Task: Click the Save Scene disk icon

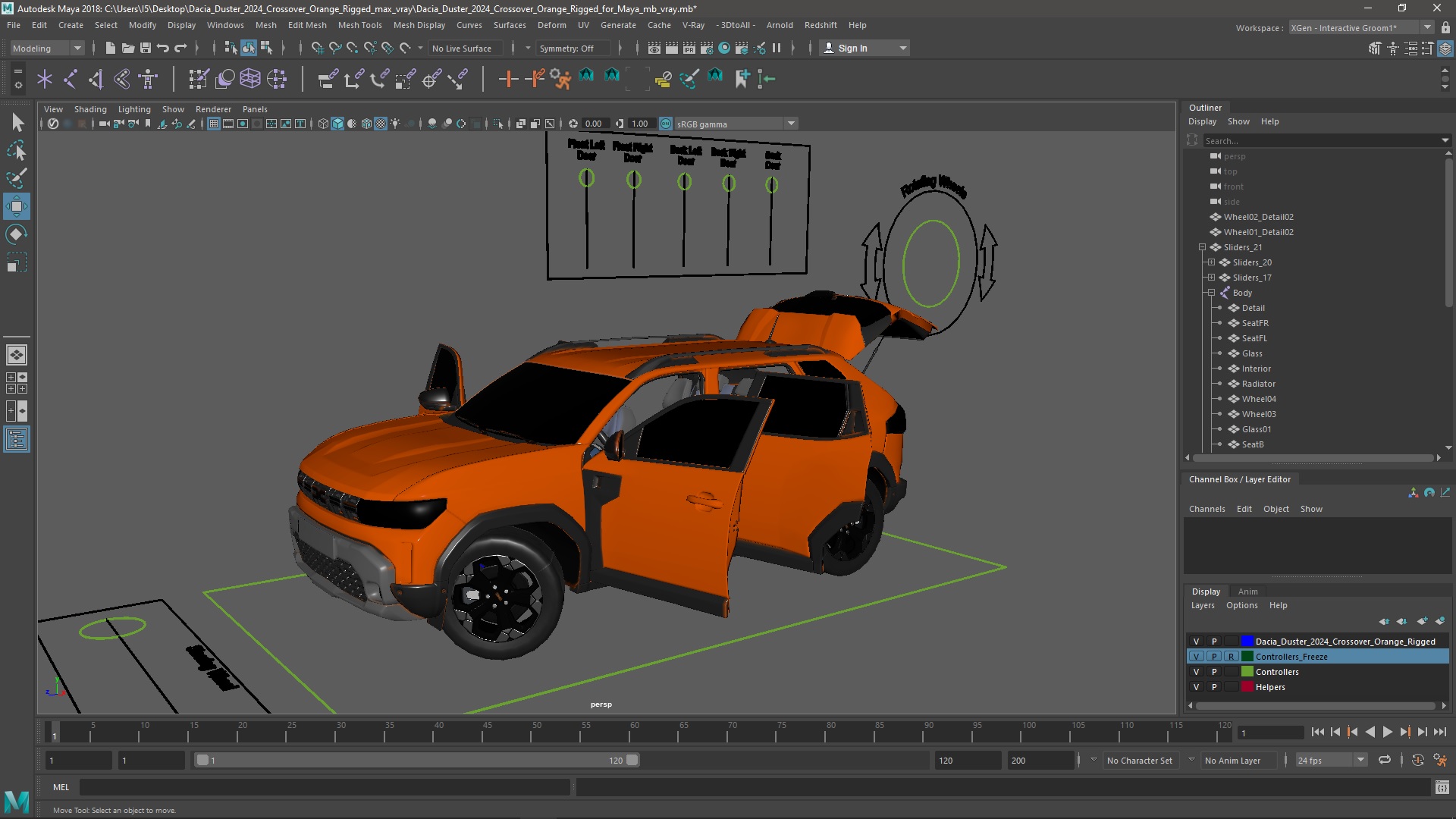Action: tap(146, 48)
